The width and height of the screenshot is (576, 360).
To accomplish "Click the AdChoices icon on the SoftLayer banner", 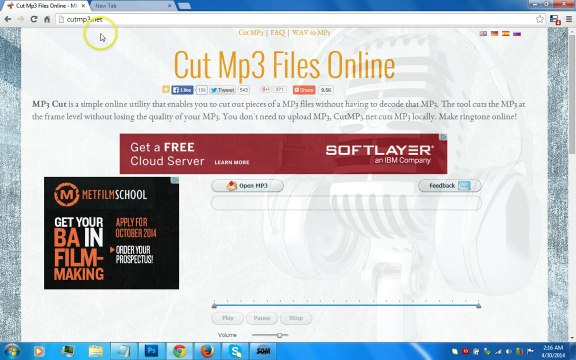I will [444, 137].
